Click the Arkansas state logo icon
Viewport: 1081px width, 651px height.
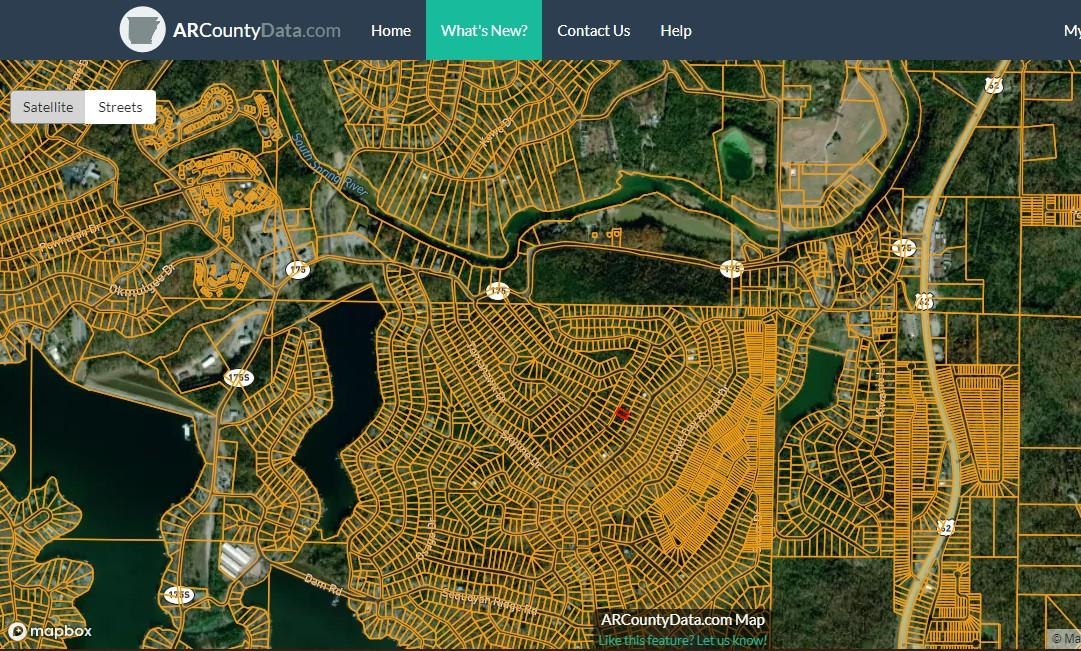(142, 30)
